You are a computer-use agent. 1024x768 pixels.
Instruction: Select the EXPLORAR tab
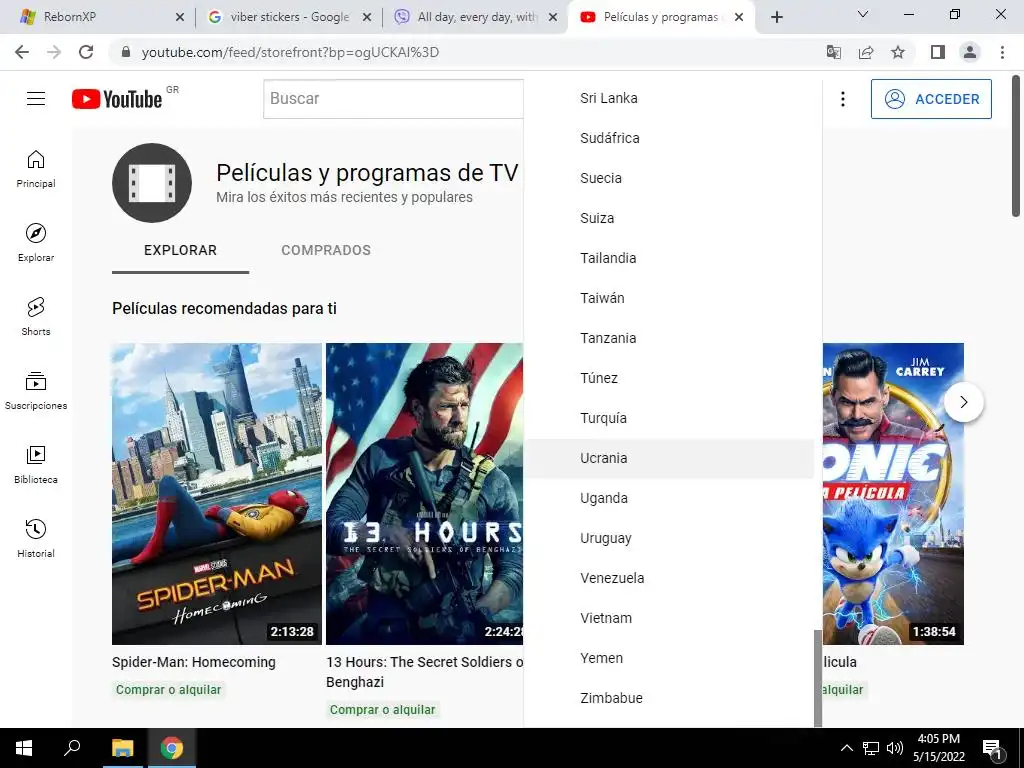180,251
